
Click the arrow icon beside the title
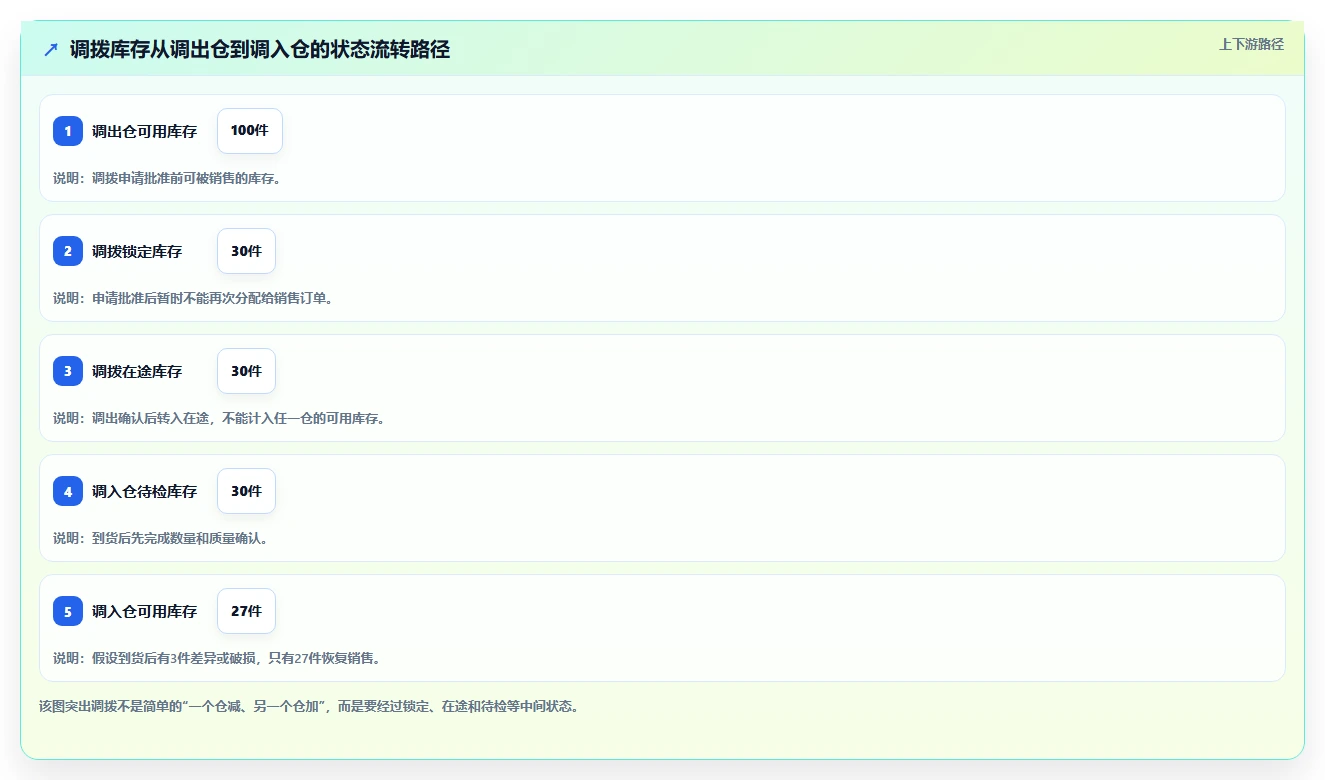pos(51,49)
